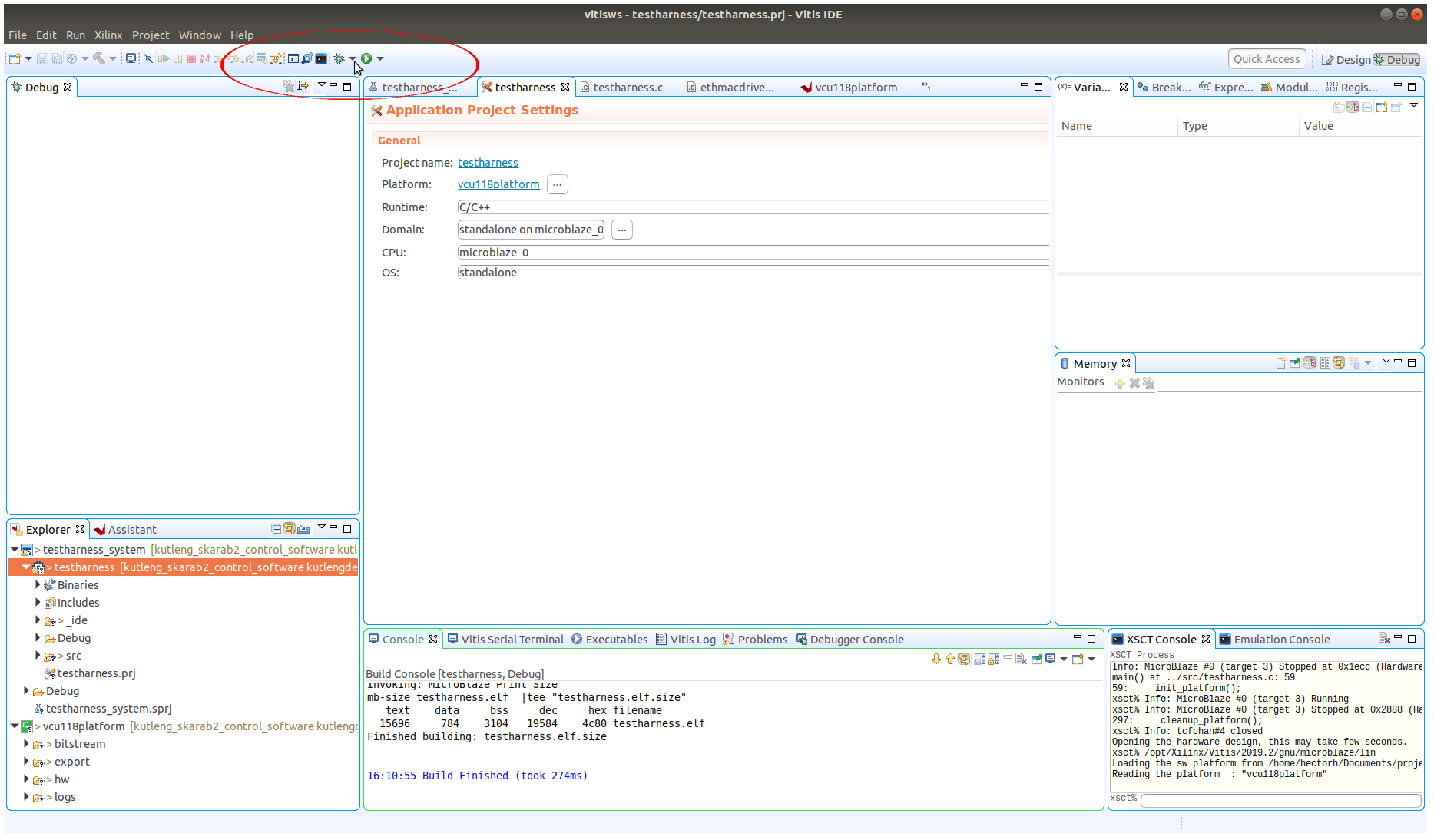Click the Debug bug toolbar icon
Image resolution: width=1434 pixels, height=840 pixels.
339,58
